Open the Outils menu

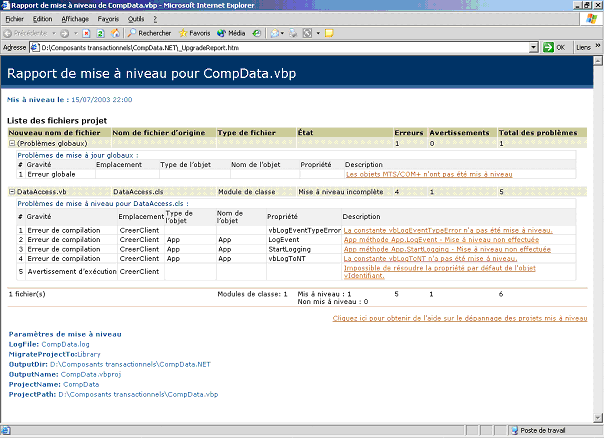(136, 19)
